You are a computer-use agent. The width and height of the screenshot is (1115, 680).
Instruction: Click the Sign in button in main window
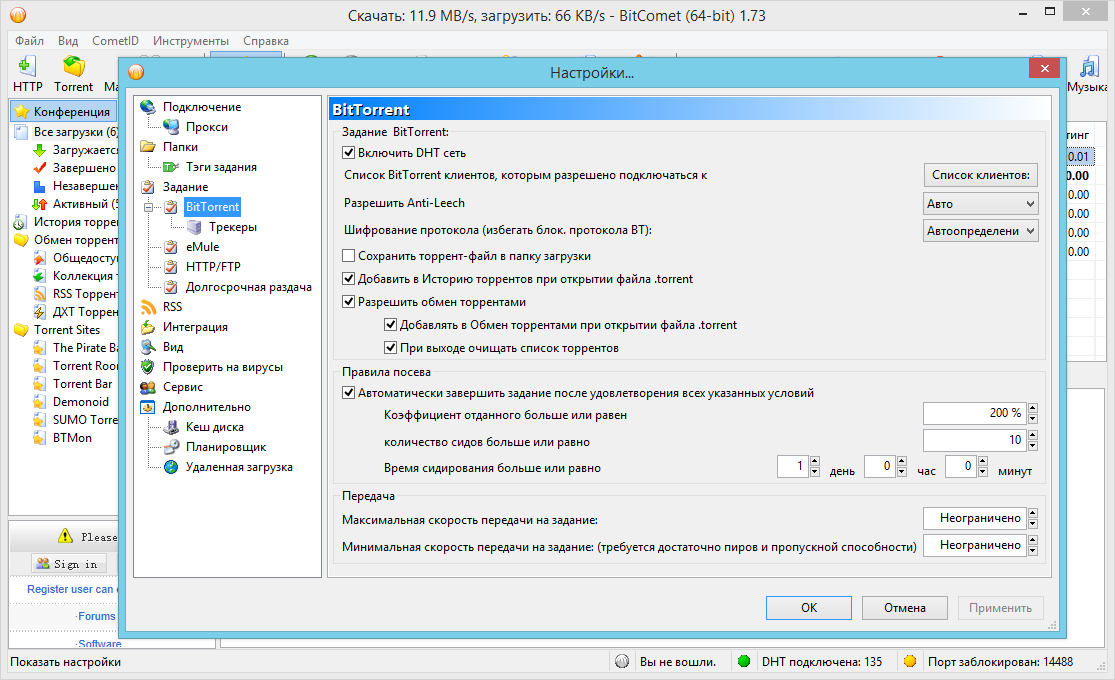point(68,563)
